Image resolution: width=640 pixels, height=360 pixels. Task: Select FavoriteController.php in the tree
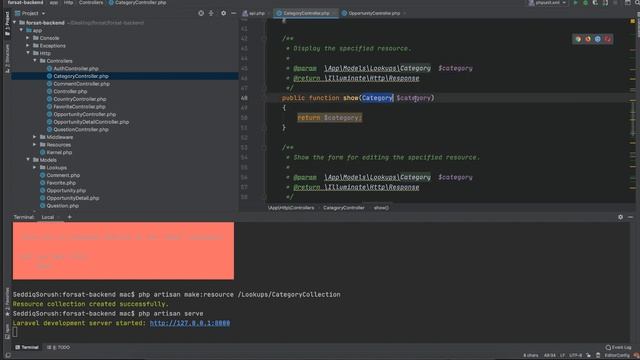[80, 107]
